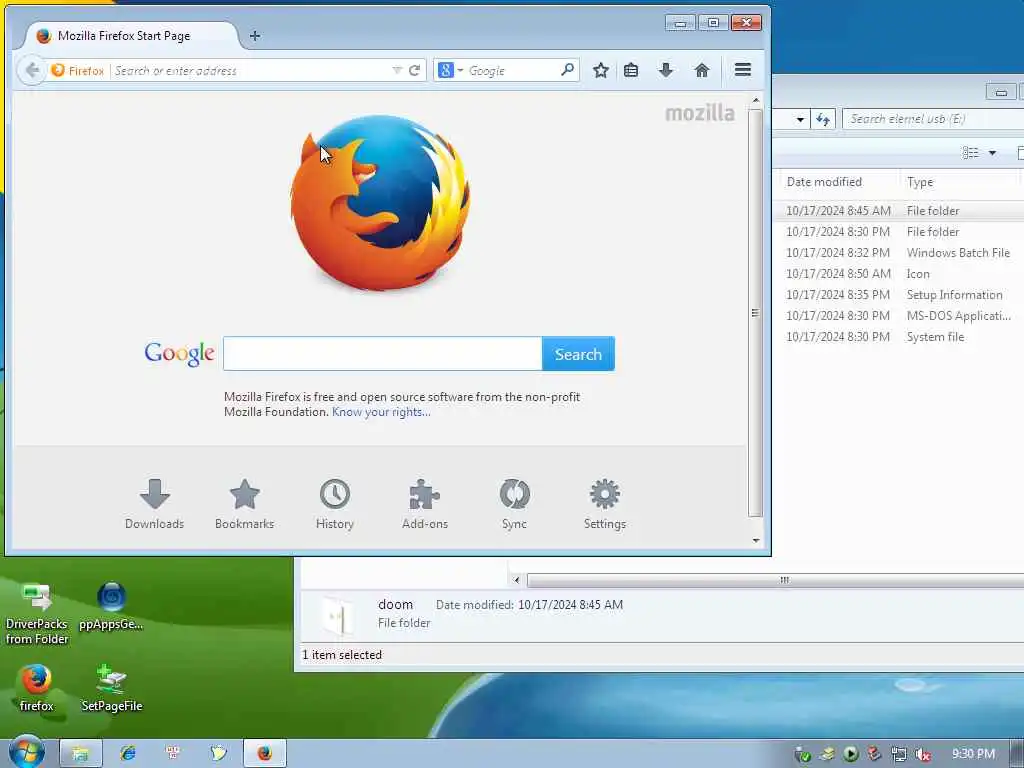Click the Firefox taskbar button

pos(264,753)
